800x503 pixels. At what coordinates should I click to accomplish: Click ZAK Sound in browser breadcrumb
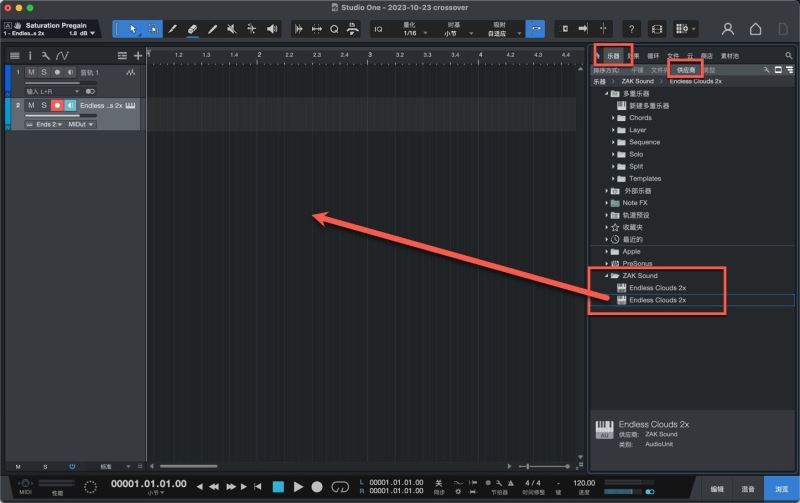[x=637, y=82]
